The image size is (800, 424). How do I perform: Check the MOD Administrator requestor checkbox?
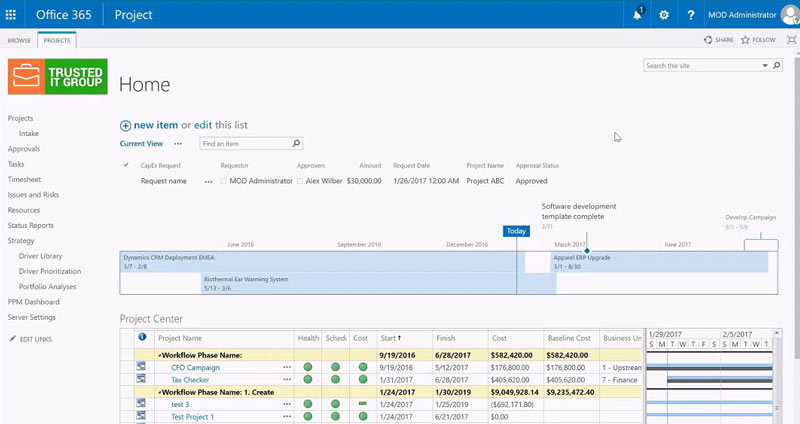click(225, 182)
